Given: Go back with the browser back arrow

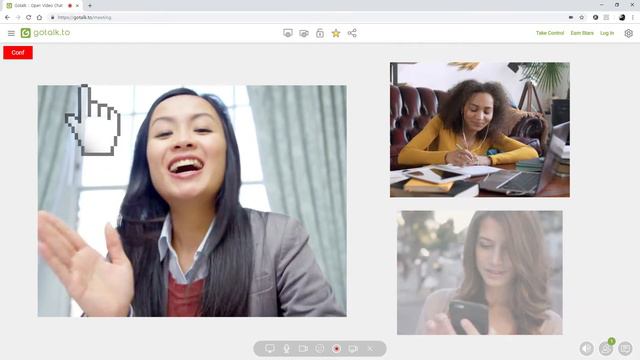Looking at the screenshot, I should pos(7,18).
